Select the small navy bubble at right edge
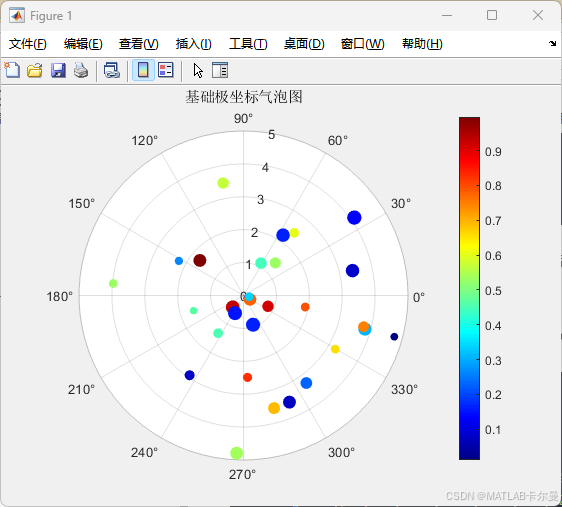The image size is (562, 507). 394,336
